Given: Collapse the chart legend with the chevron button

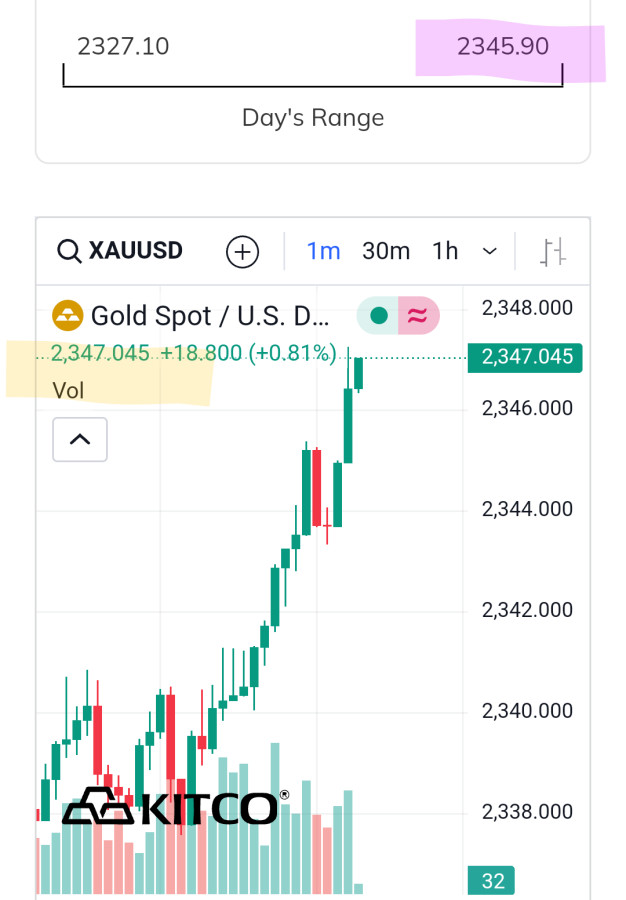Looking at the screenshot, I should tap(80, 439).
